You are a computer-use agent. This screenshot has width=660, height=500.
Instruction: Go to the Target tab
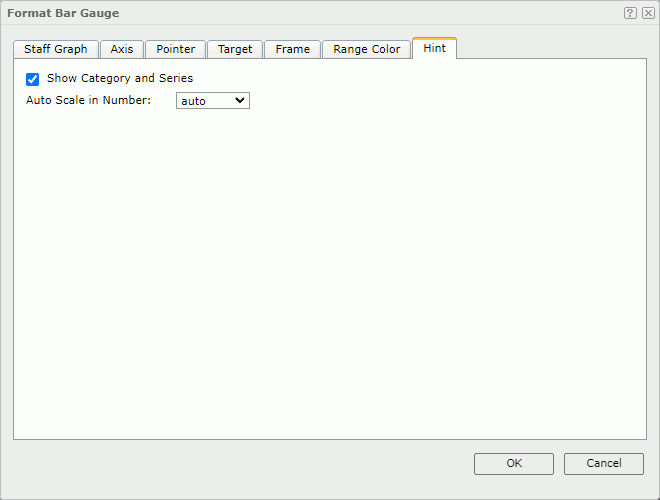235,49
